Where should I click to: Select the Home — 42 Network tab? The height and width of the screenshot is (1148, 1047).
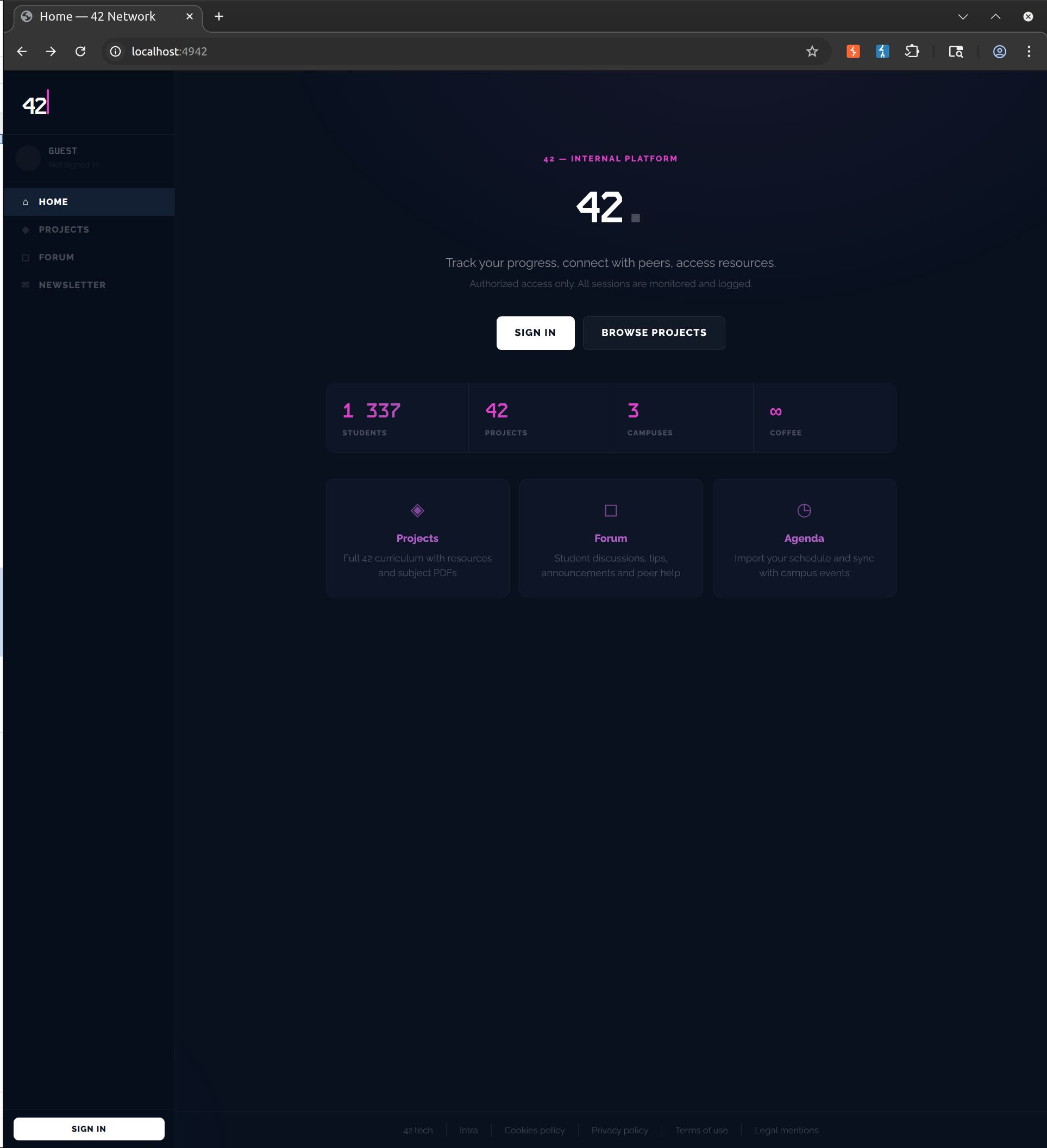pos(108,16)
